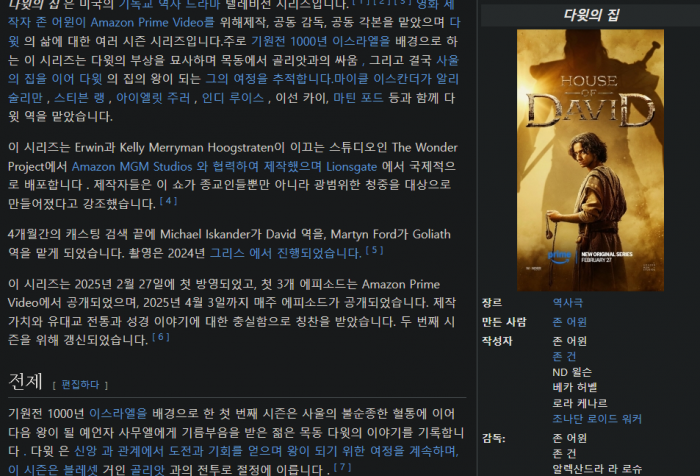Open the 역사극 genre link
The width and height of the screenshot is (700, 476).
tap(567, 303)
